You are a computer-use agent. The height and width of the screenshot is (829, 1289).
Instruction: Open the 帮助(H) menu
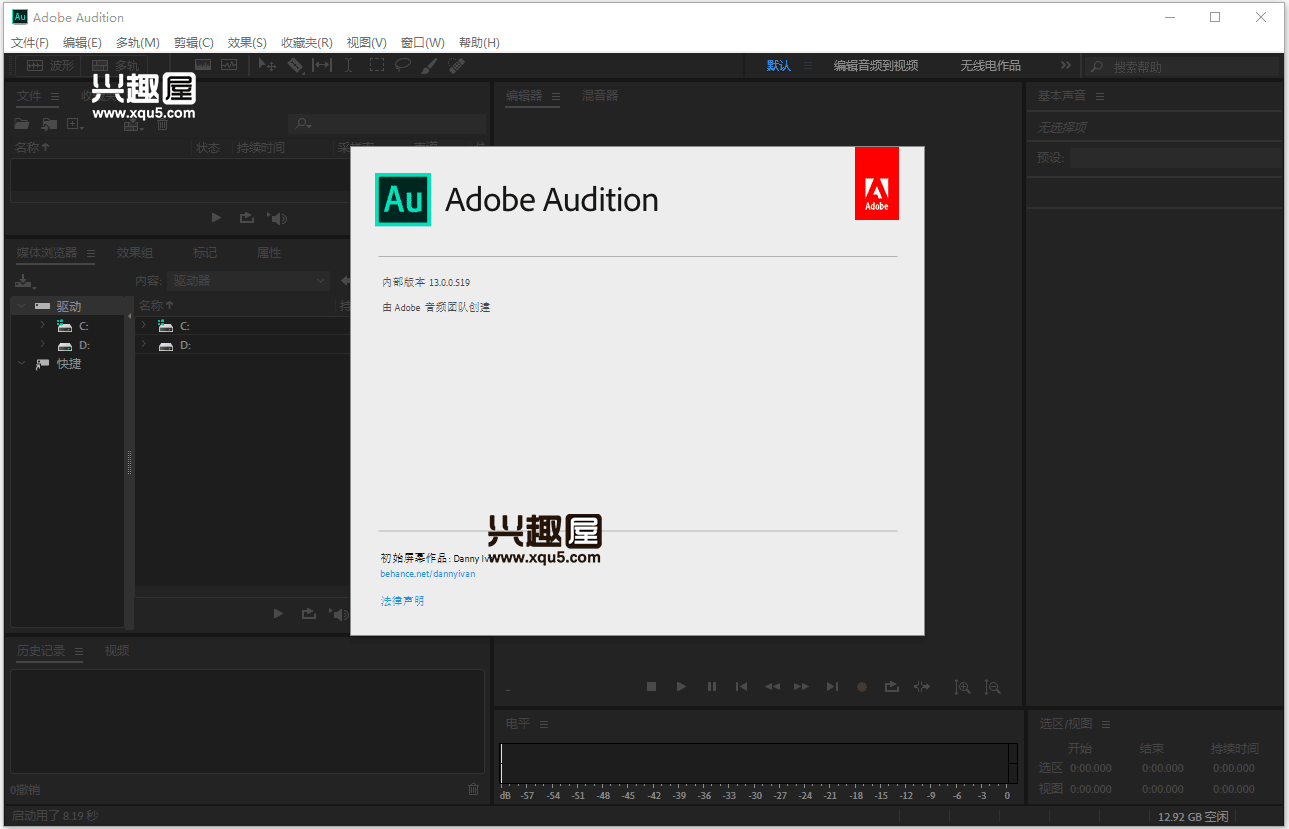[479, 43]
